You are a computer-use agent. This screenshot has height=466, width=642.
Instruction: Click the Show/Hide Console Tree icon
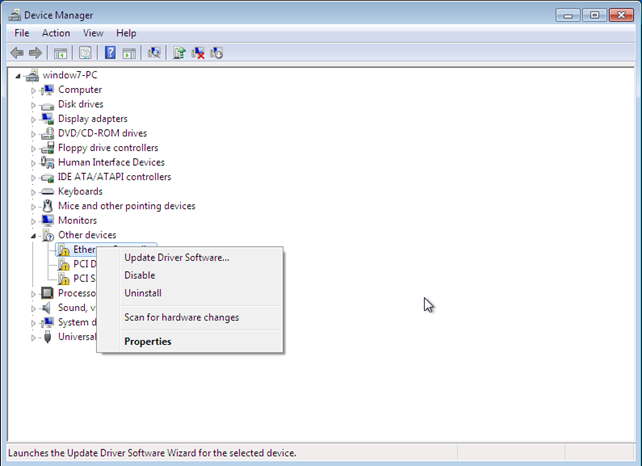(x=61, y=53)
